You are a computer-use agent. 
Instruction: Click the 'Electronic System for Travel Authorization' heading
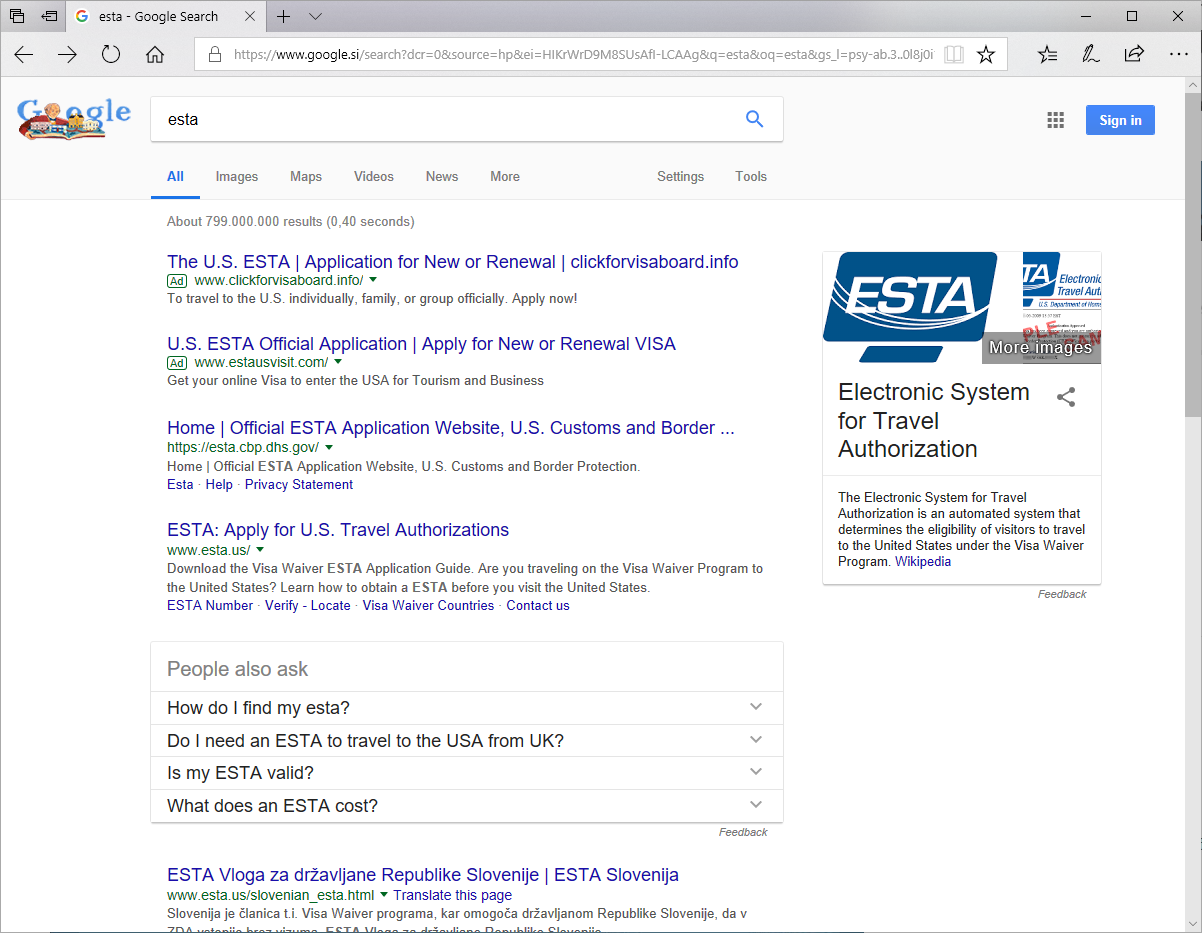point(934,421)
